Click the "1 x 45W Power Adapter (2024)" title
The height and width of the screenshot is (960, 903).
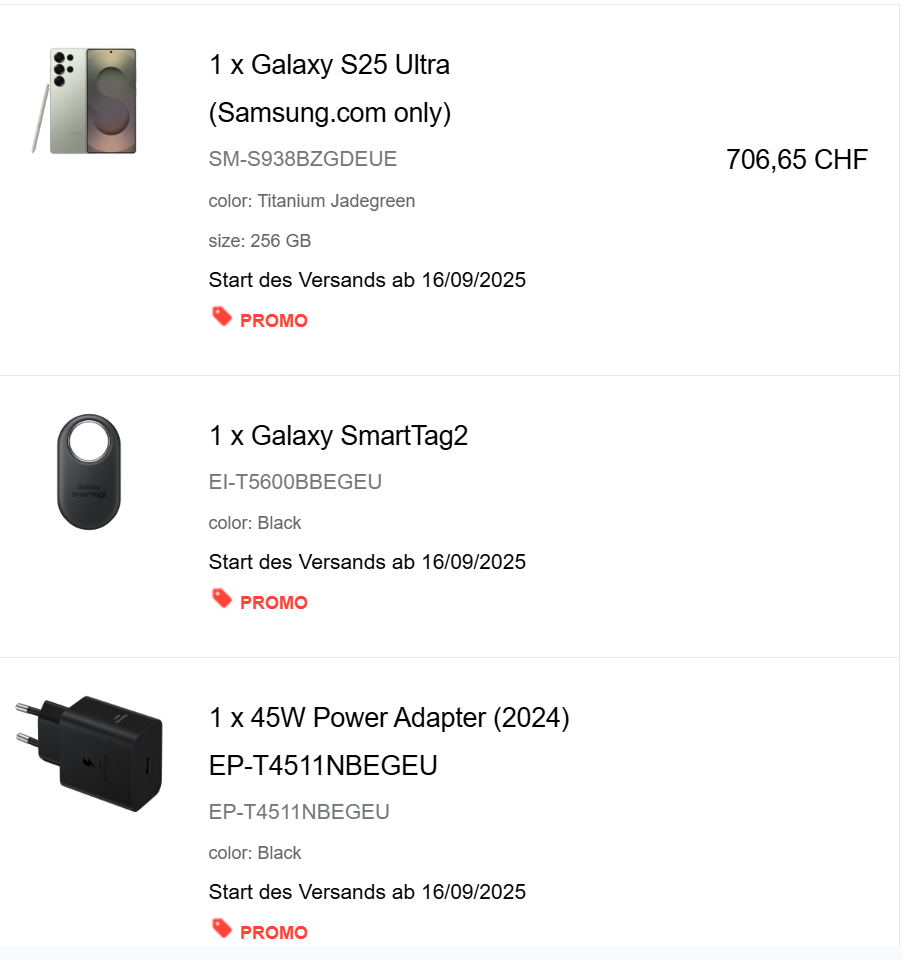point(389,718)
